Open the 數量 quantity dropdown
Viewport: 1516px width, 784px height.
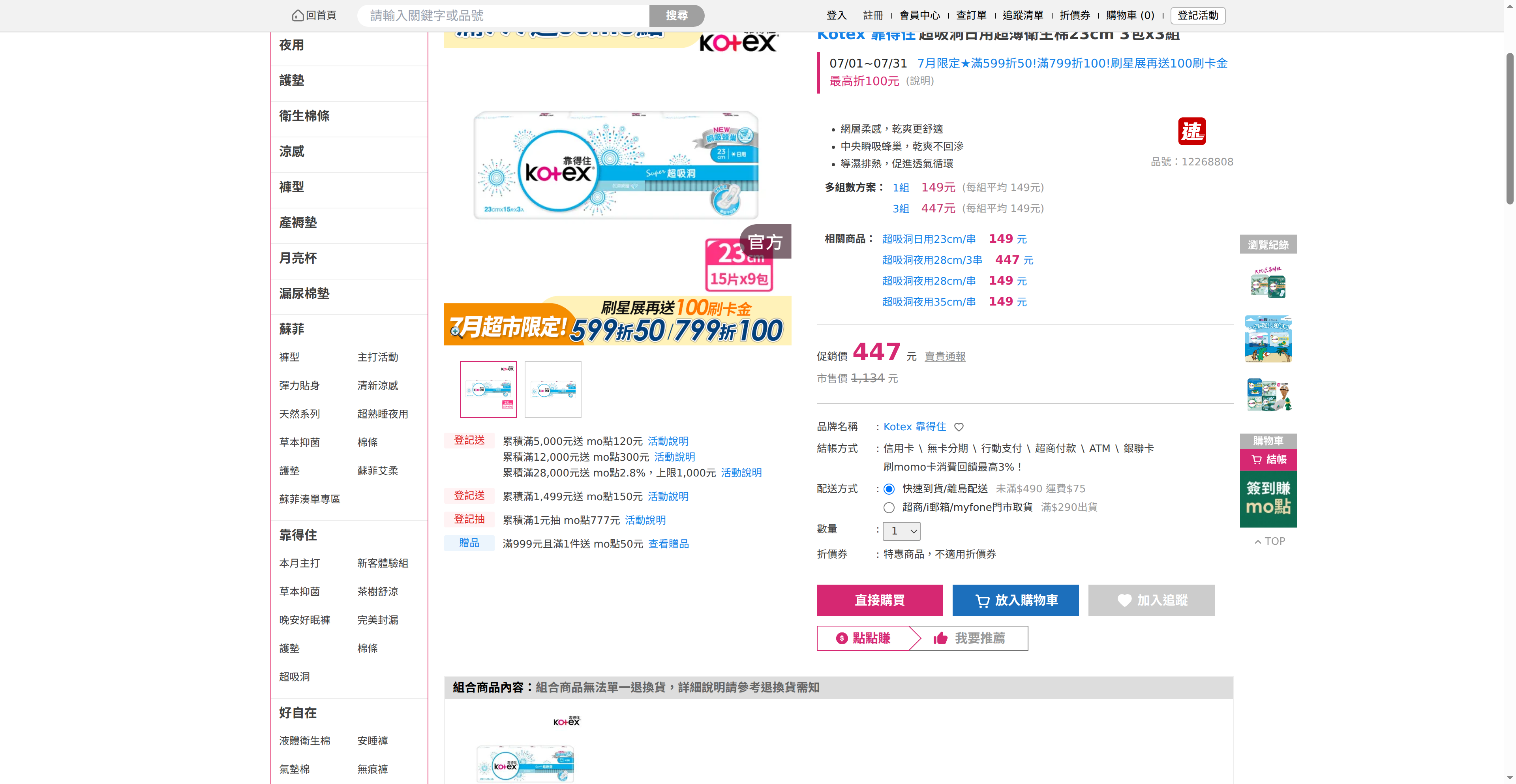pos(901,531)
